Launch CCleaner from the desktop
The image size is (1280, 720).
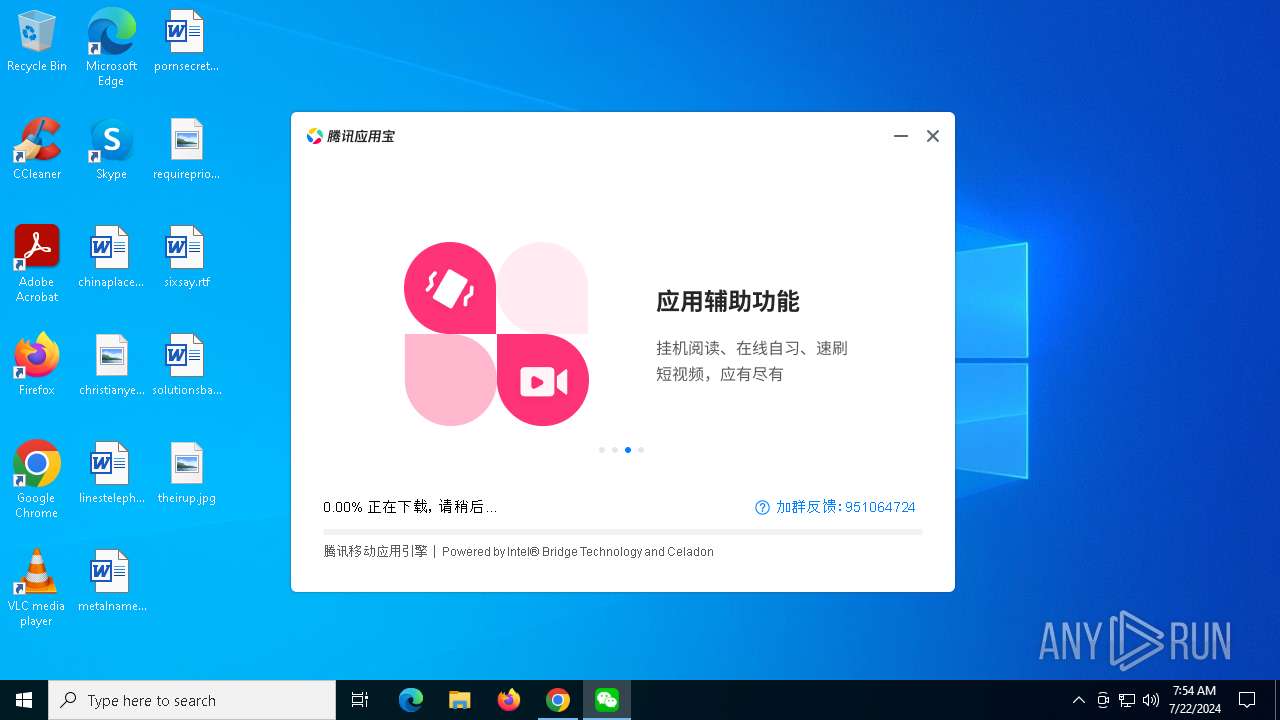coord(37,150)
